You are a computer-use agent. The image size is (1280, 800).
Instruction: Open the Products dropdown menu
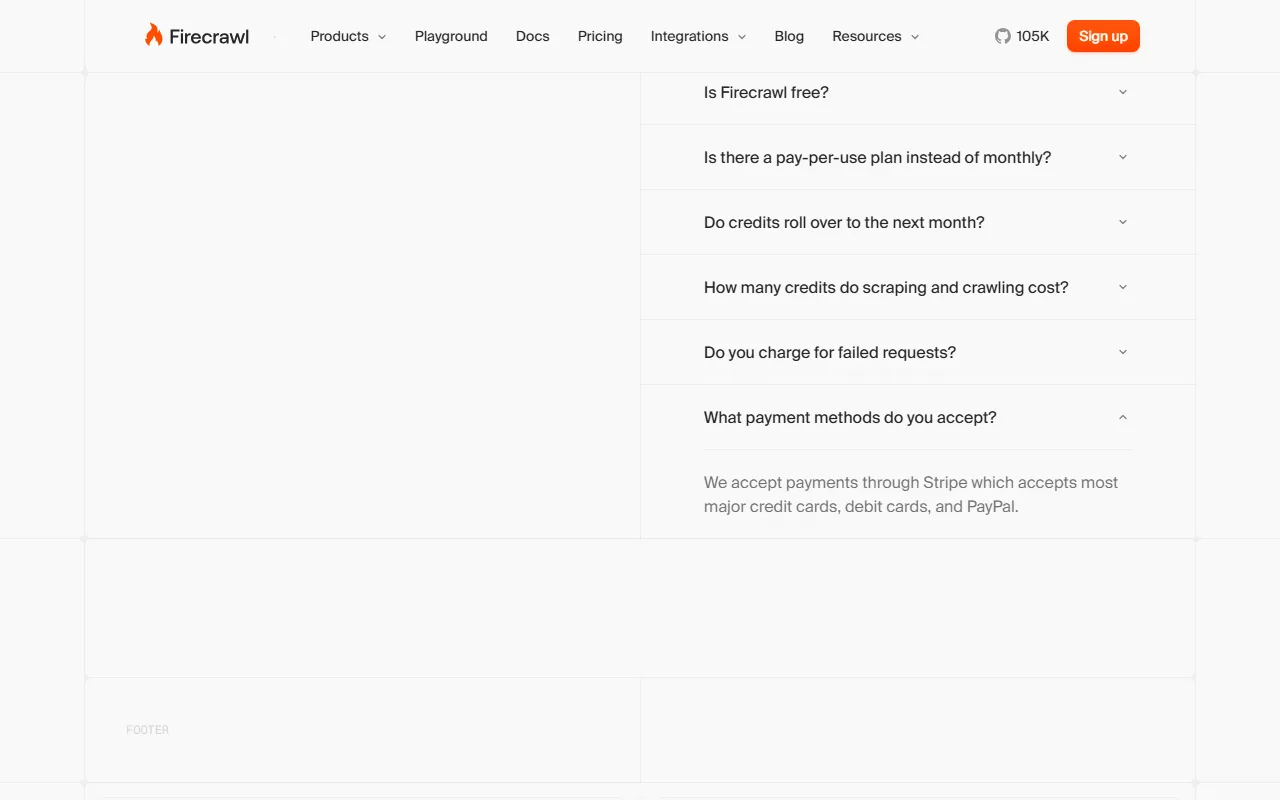[347, 36]
